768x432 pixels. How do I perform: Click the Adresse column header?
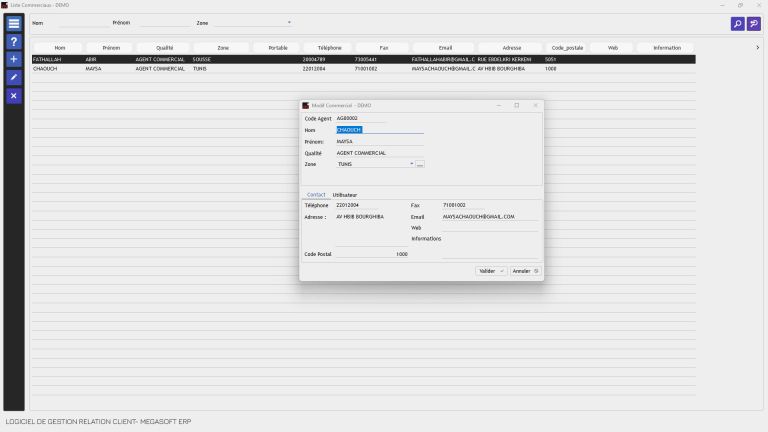pos(511,48)
